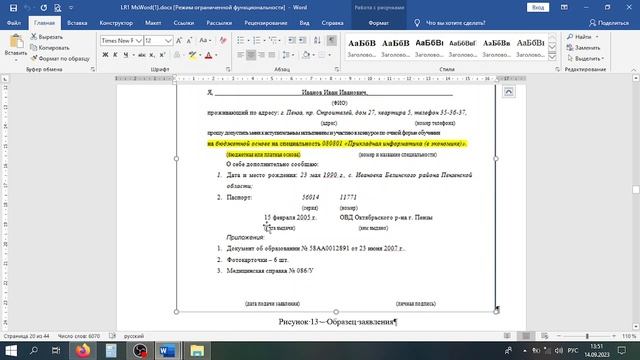Screen dimensions: 640x360
Task: Toggle show paragraph marks (¶)
Action: pyautogui.click(x=332, y=40)
